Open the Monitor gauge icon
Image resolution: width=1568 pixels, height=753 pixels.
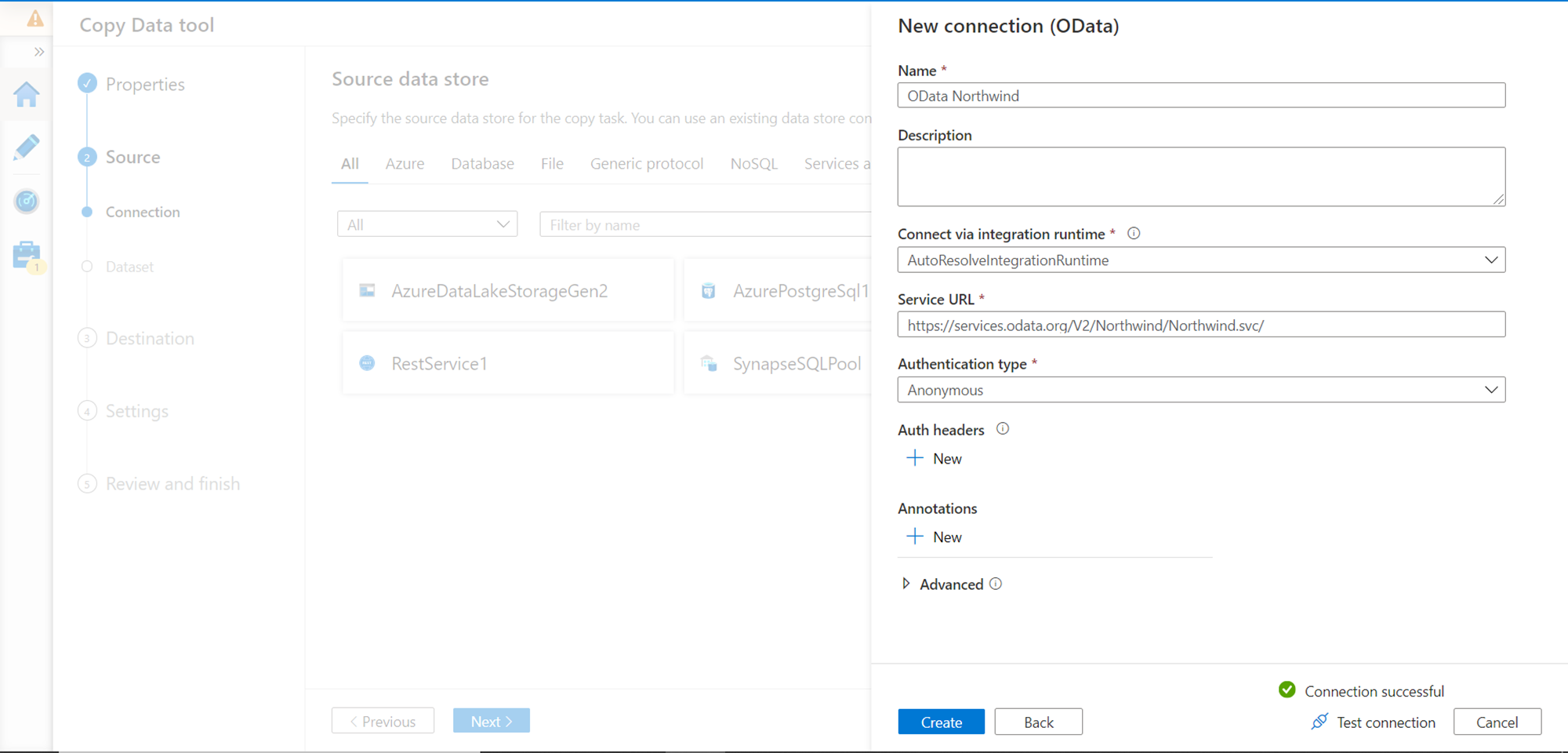click(x=27, y=202)
